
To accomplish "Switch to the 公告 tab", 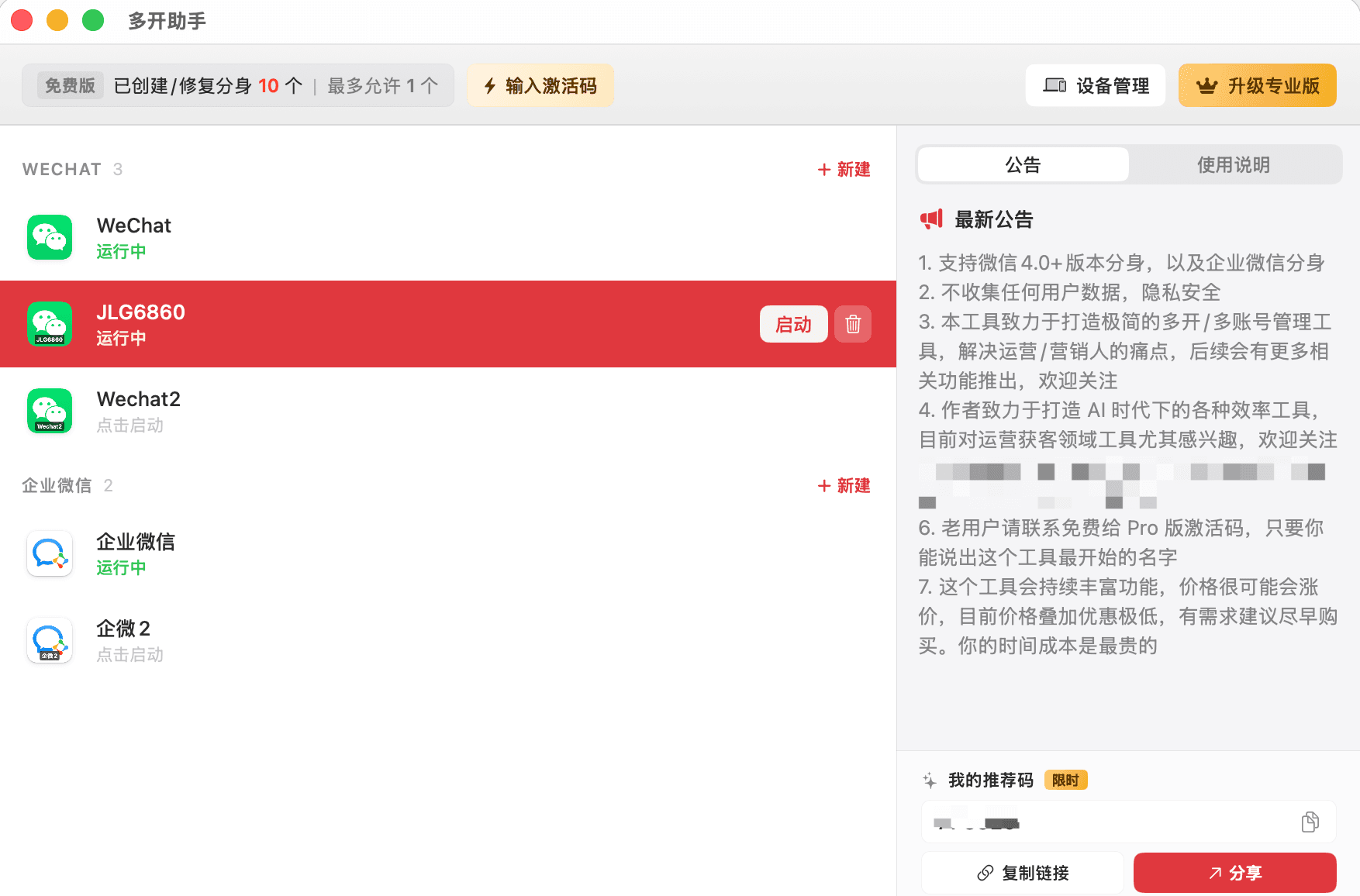I will [1023, 164].
